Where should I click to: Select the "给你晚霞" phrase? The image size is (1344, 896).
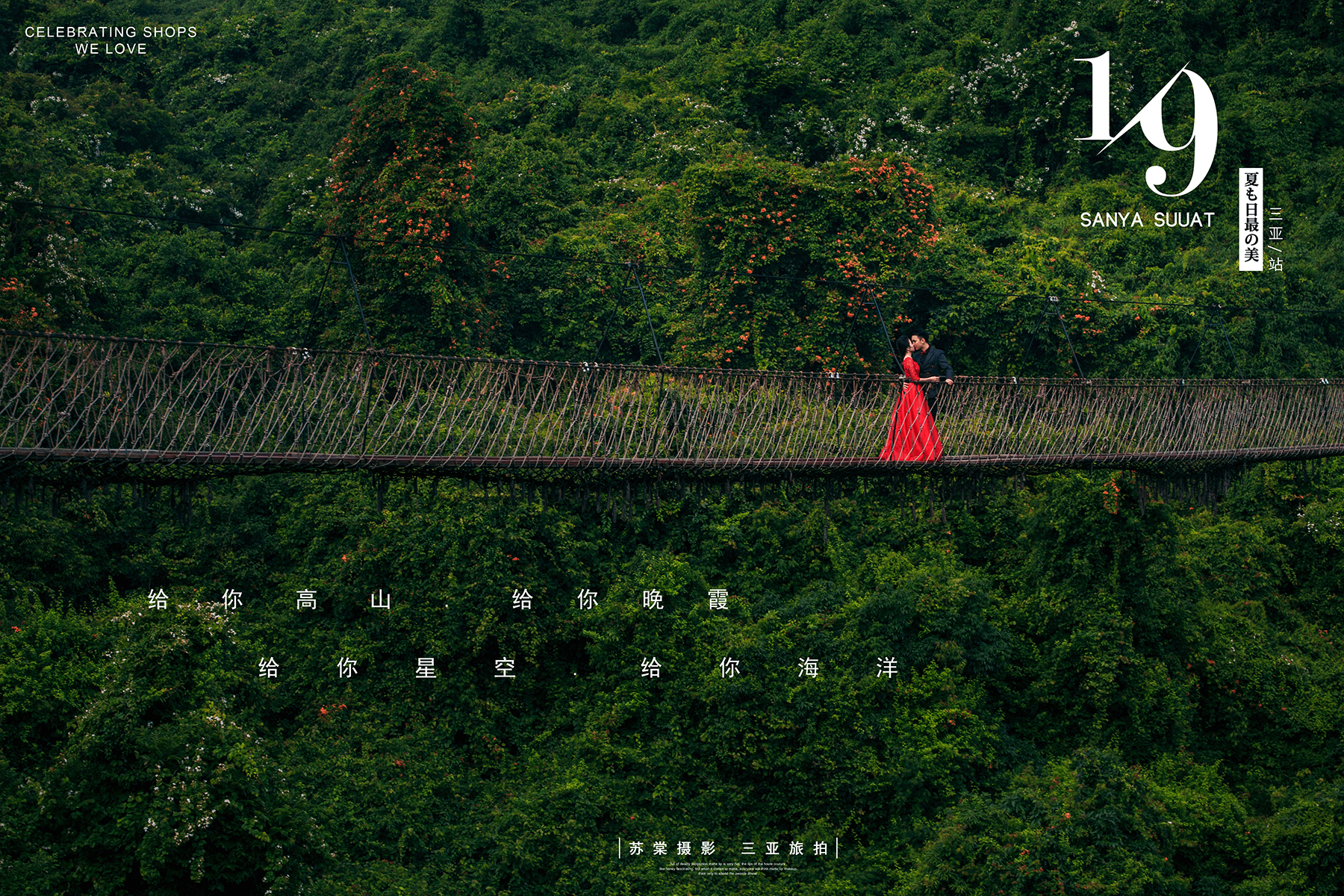[620, 600]
